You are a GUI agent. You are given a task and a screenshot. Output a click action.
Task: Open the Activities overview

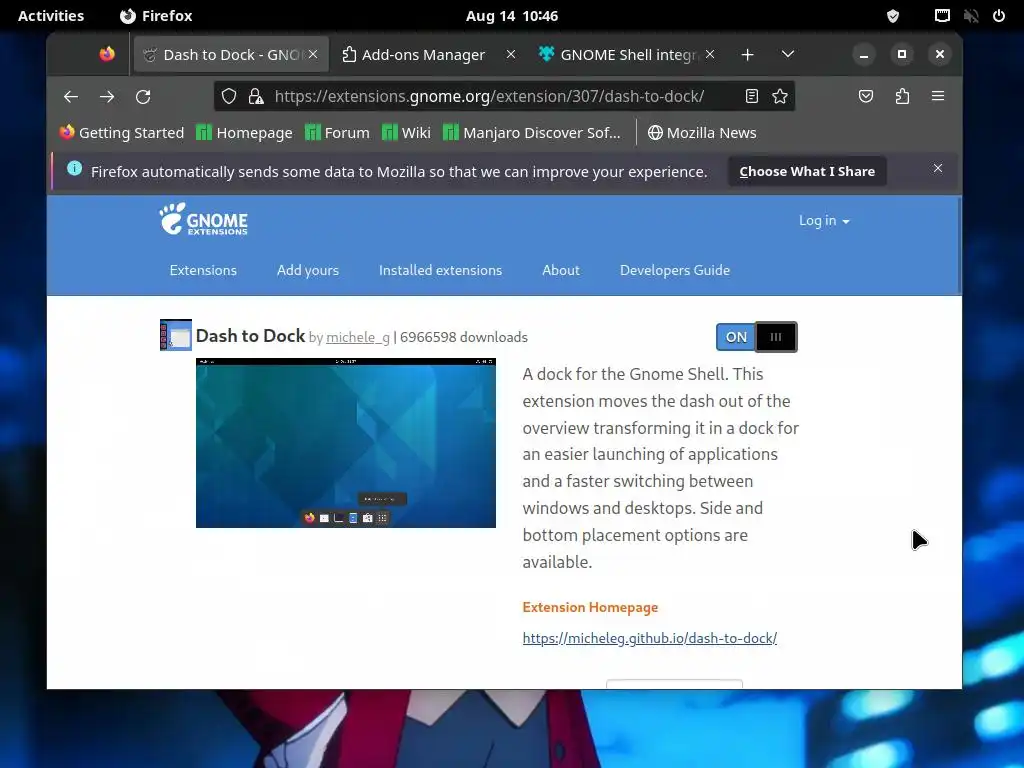coord(51,16)
